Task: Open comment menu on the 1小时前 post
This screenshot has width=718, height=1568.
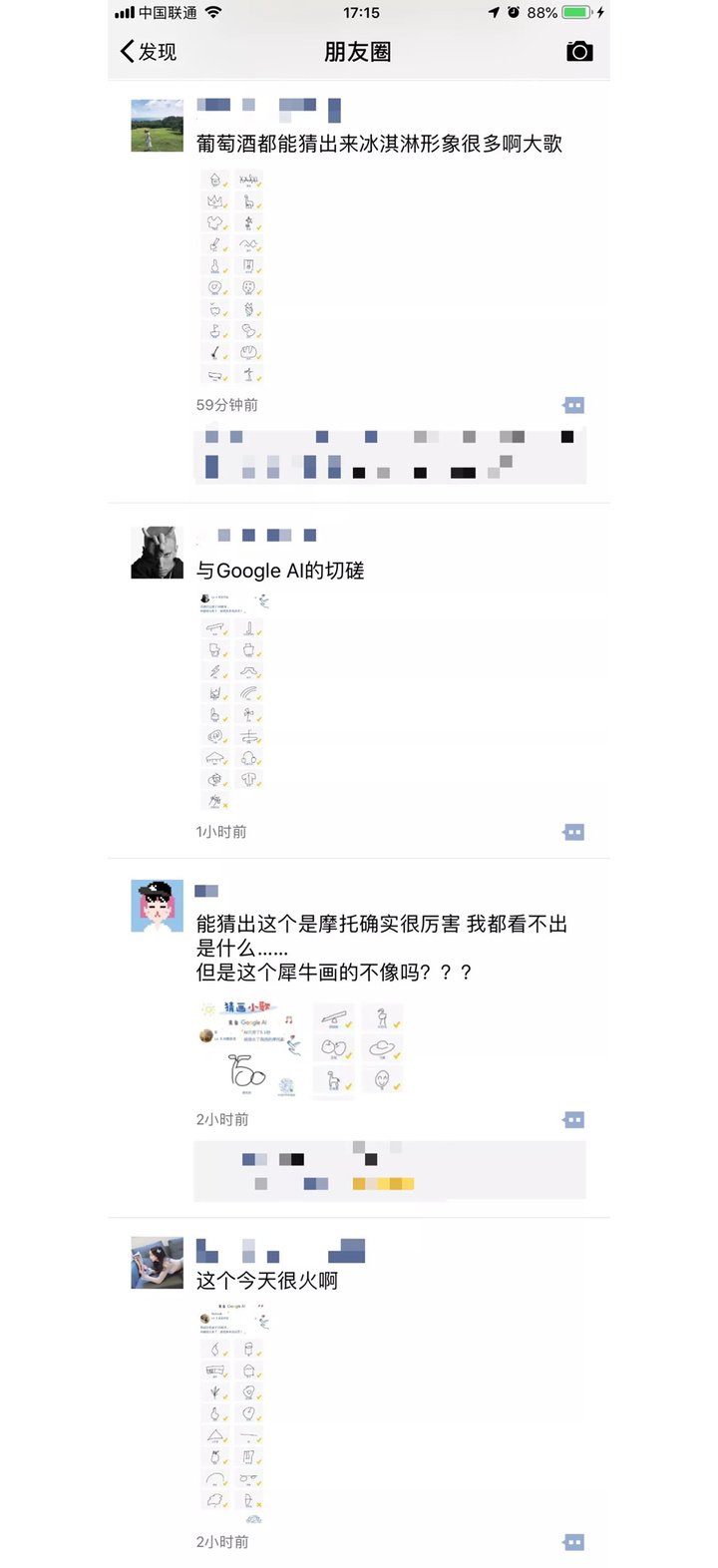Action: tap(573, 832)
